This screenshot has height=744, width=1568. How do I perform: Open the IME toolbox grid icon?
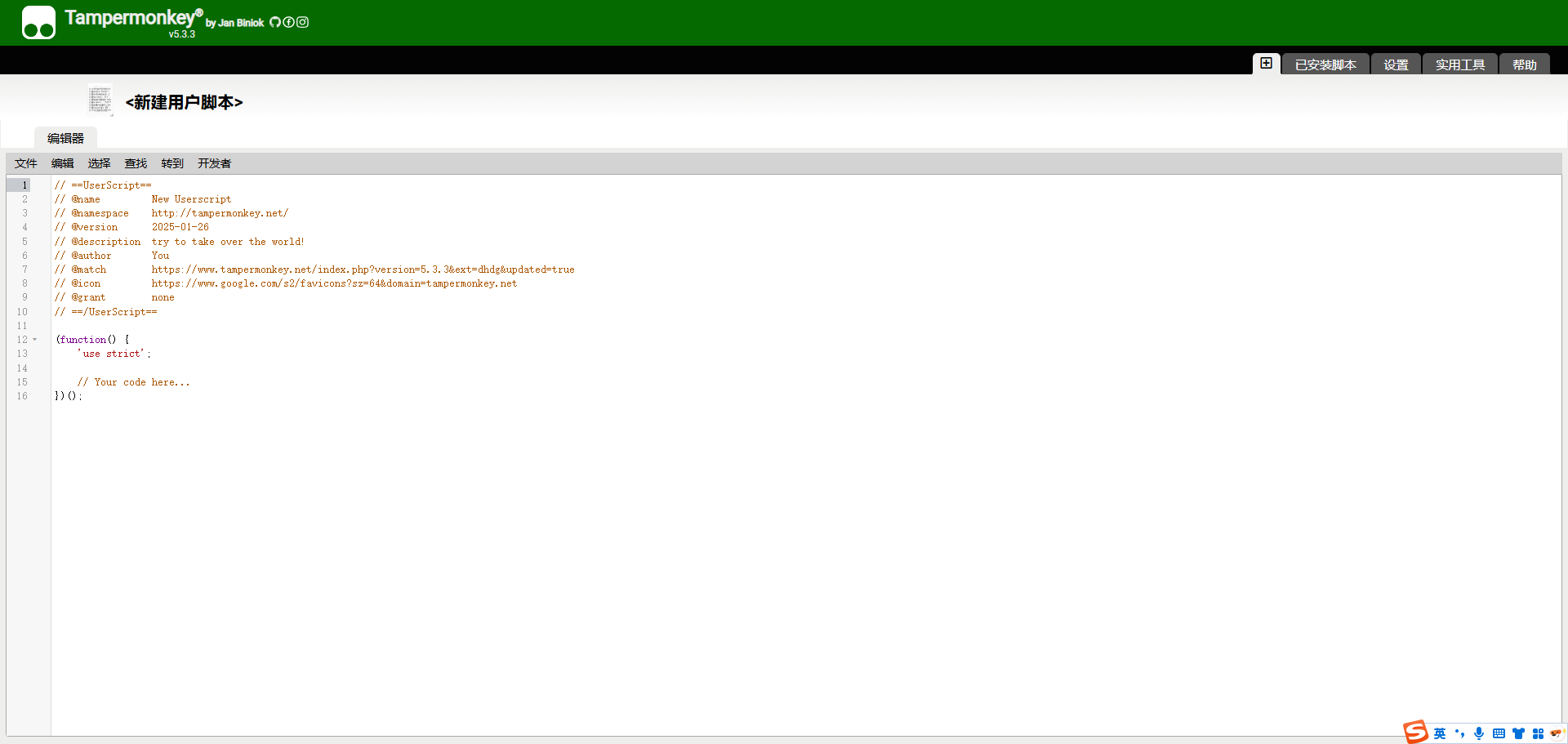click(1538, 733)
